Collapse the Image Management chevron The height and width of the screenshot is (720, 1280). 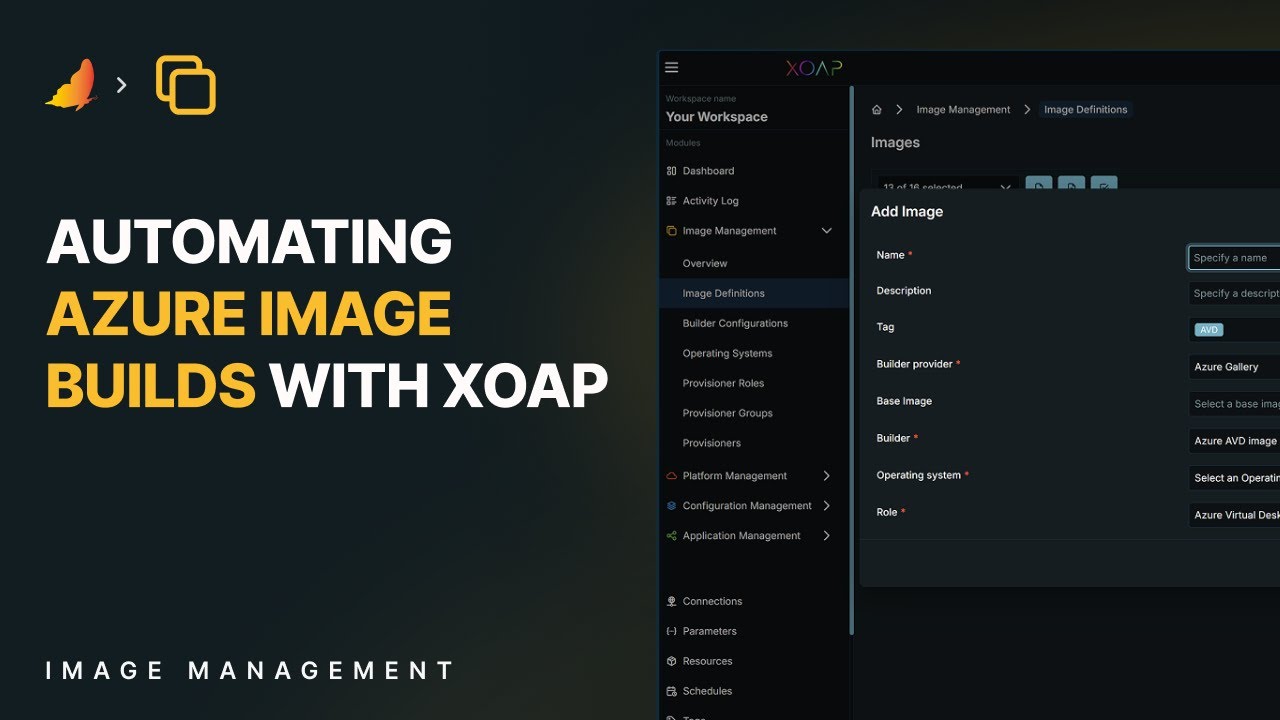click(826, 231)
